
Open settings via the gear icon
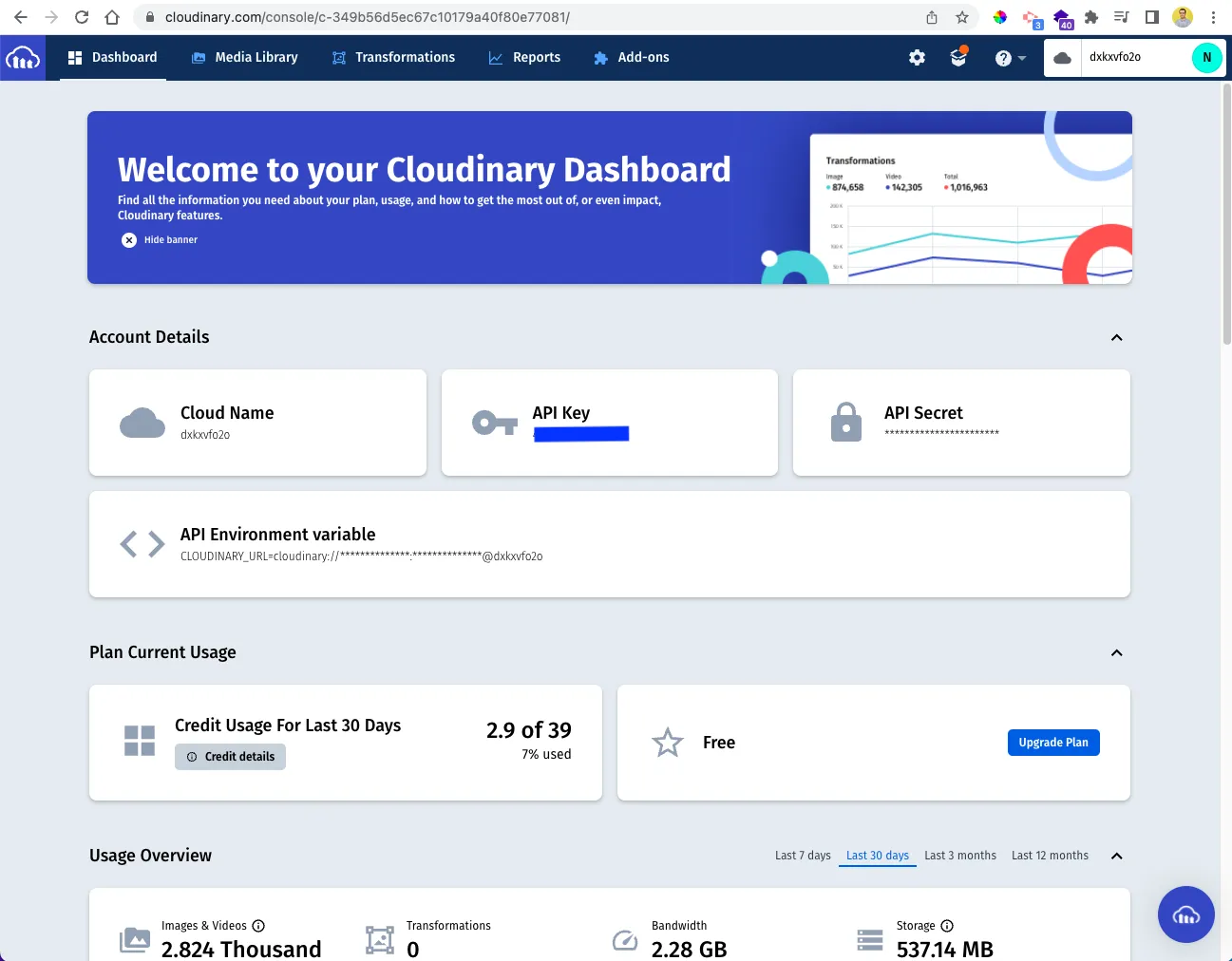click(x=917, y=58)
